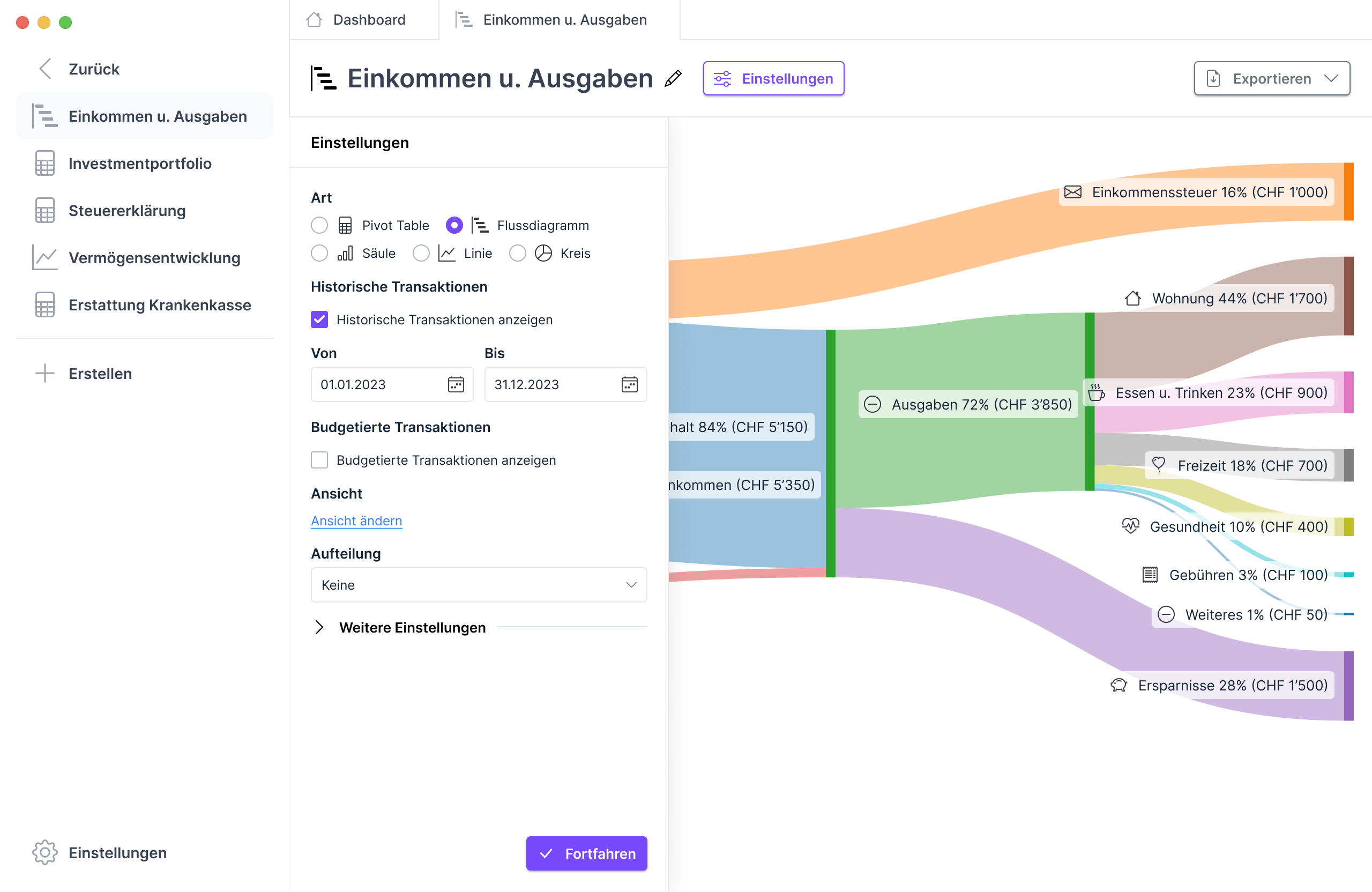Select the Kreis radio button

click(518, 253)
